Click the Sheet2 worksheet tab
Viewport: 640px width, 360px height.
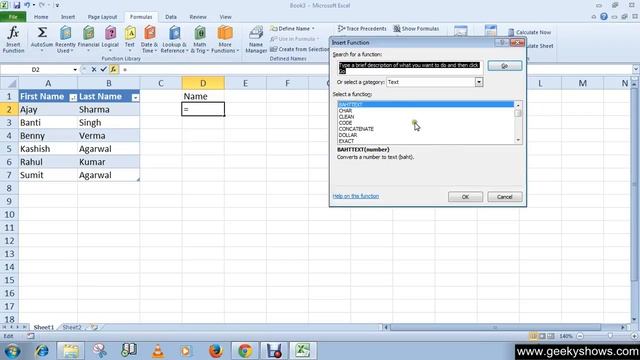click(x=72, y=327)
